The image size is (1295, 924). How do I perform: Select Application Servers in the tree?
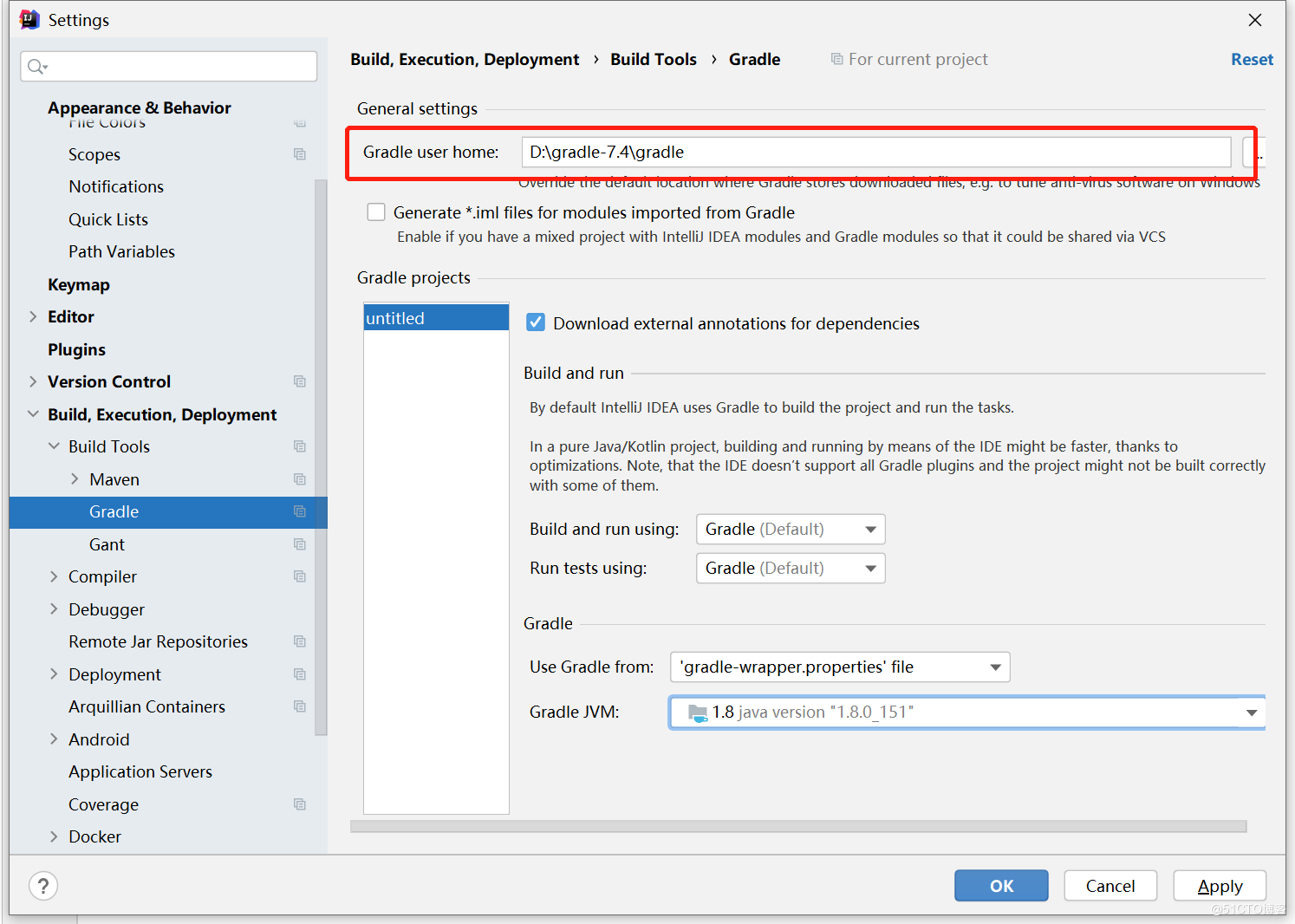point(140,771)
